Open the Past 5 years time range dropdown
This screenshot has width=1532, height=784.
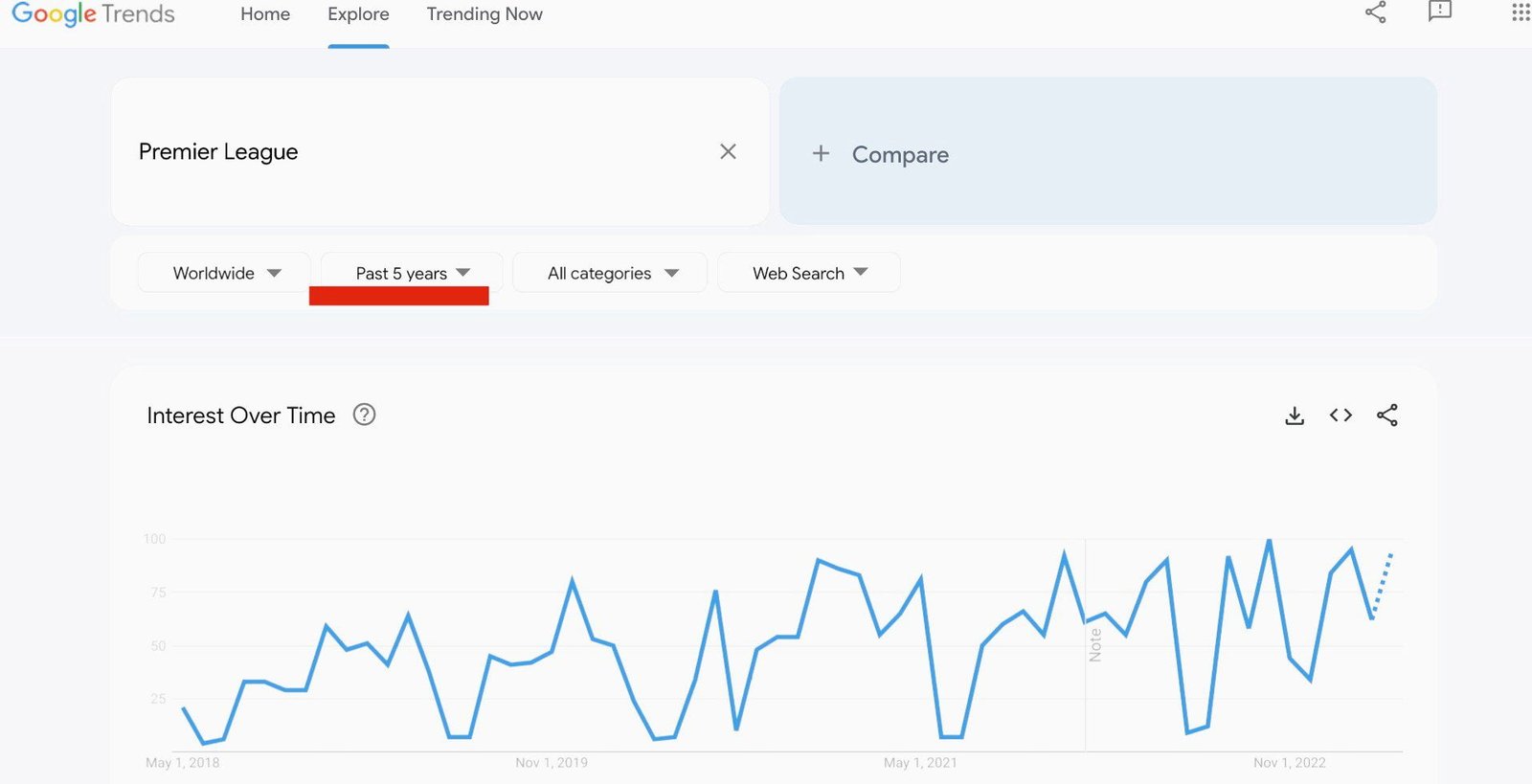412,273
